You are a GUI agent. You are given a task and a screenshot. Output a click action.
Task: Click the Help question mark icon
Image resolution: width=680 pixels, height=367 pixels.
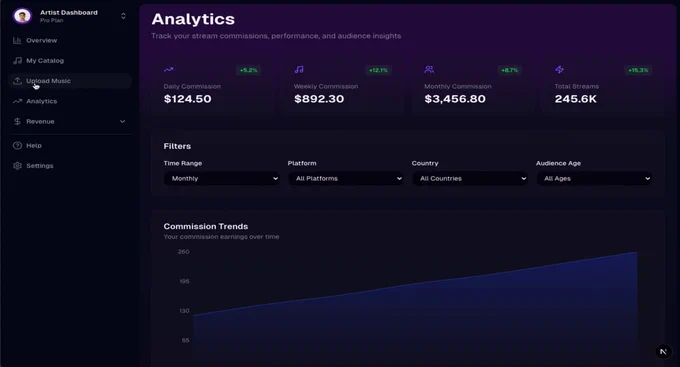click(x=17, y=145)
